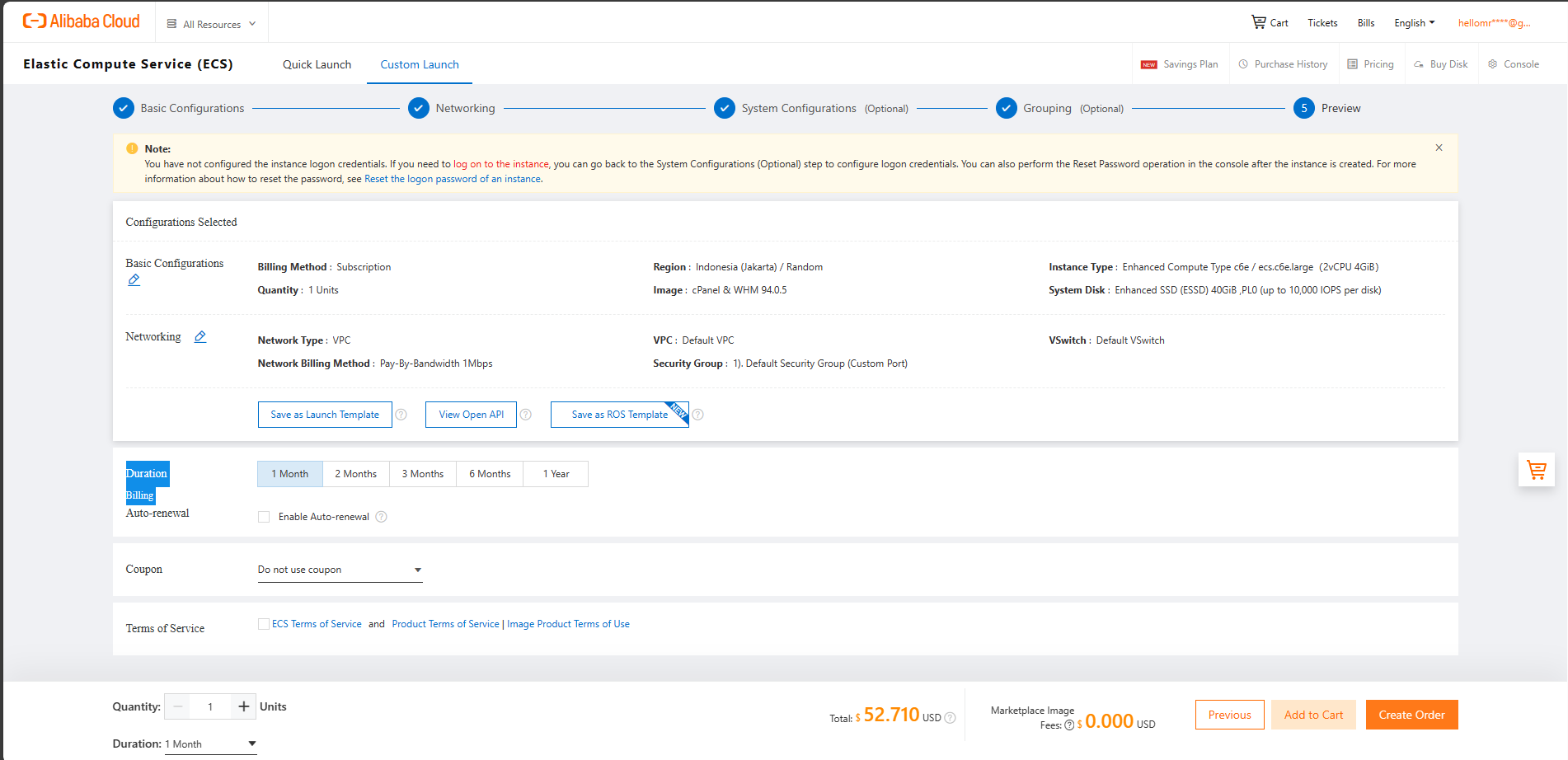
Task: Open the account menu hellomr
Action: tap(1494, 23)
